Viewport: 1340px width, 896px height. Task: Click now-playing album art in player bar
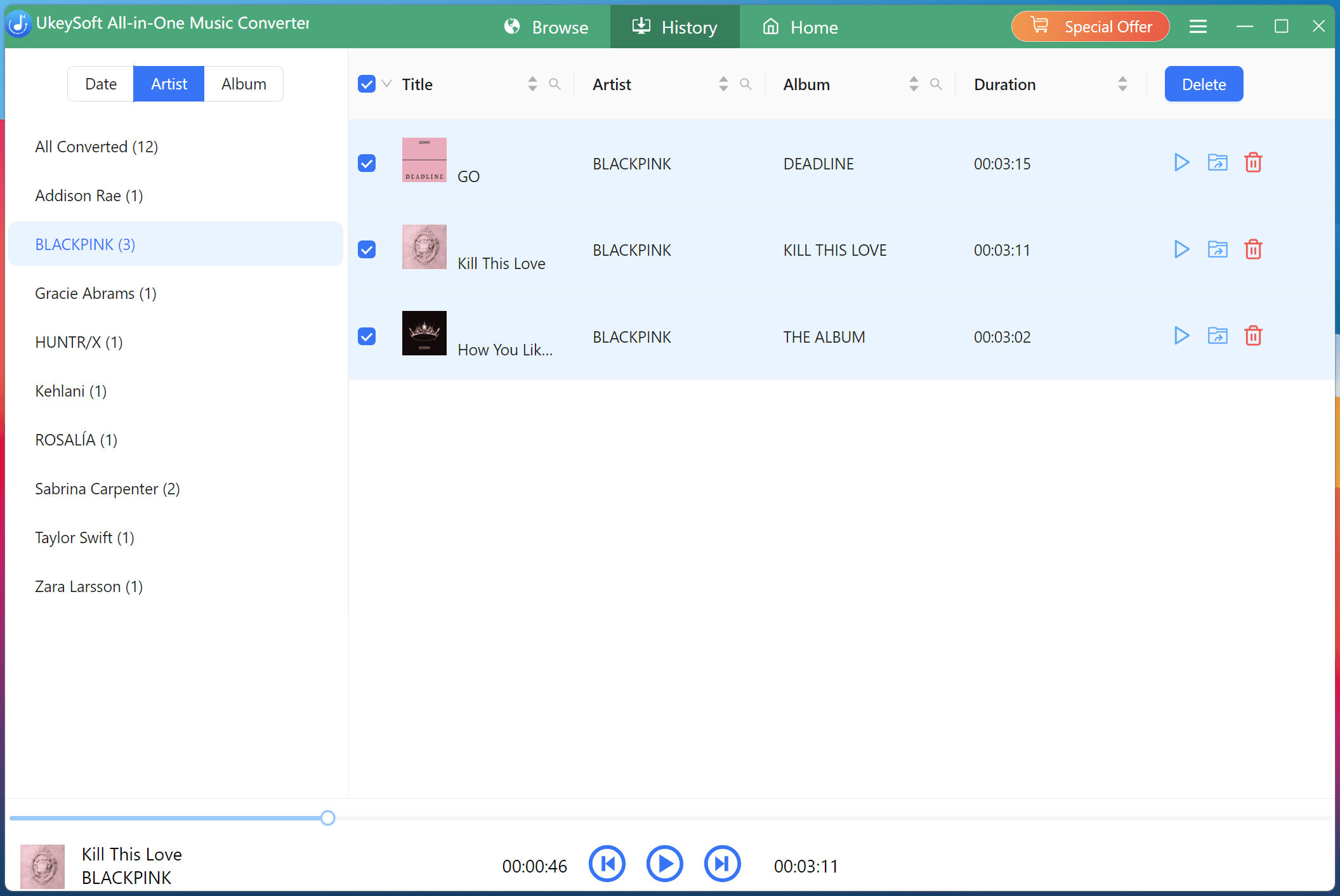point(43,866)
